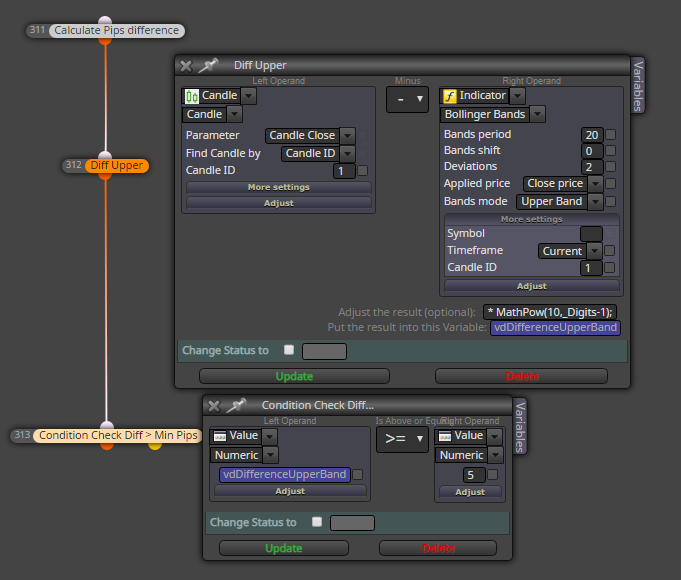Pin the Diff Upper panel
This screenshot has height=580, width=681.
click(208, 66)
